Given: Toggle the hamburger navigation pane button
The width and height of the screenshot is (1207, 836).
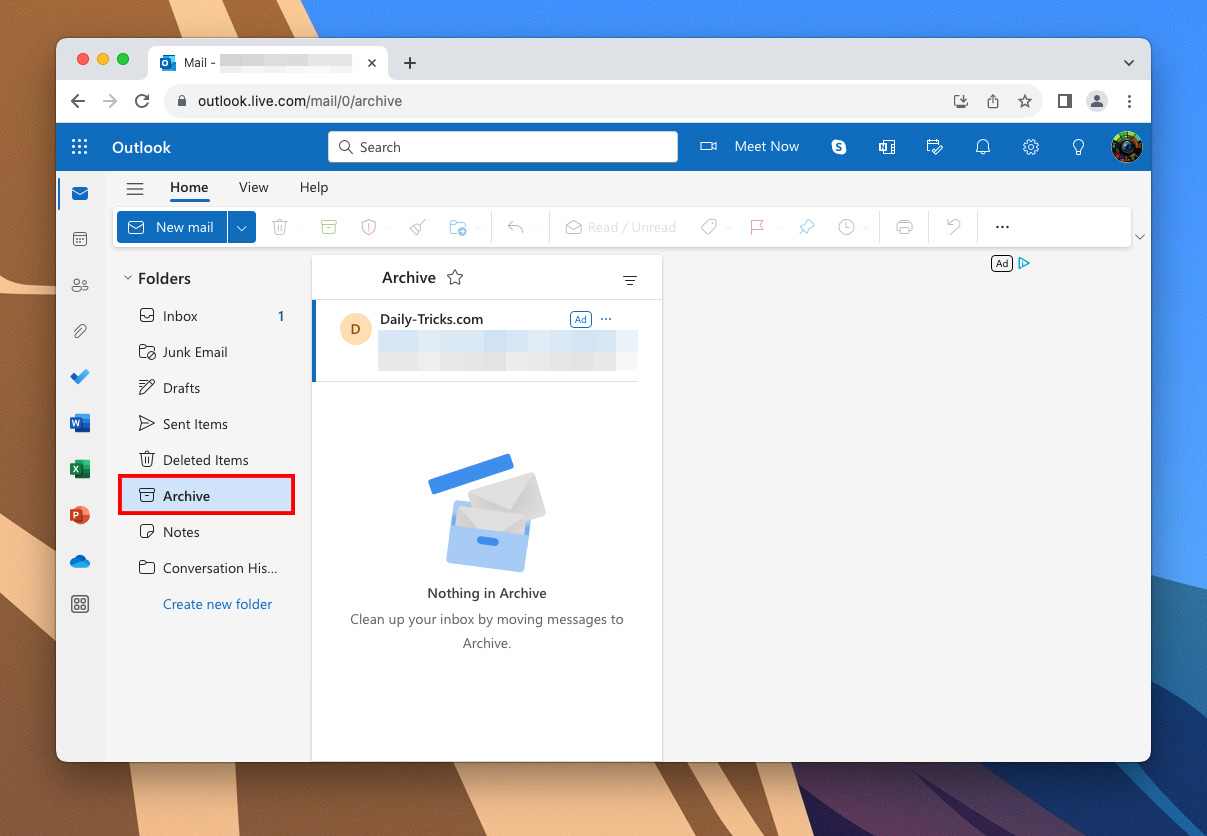Looking at the screenshot, I should tap(135, 188).
